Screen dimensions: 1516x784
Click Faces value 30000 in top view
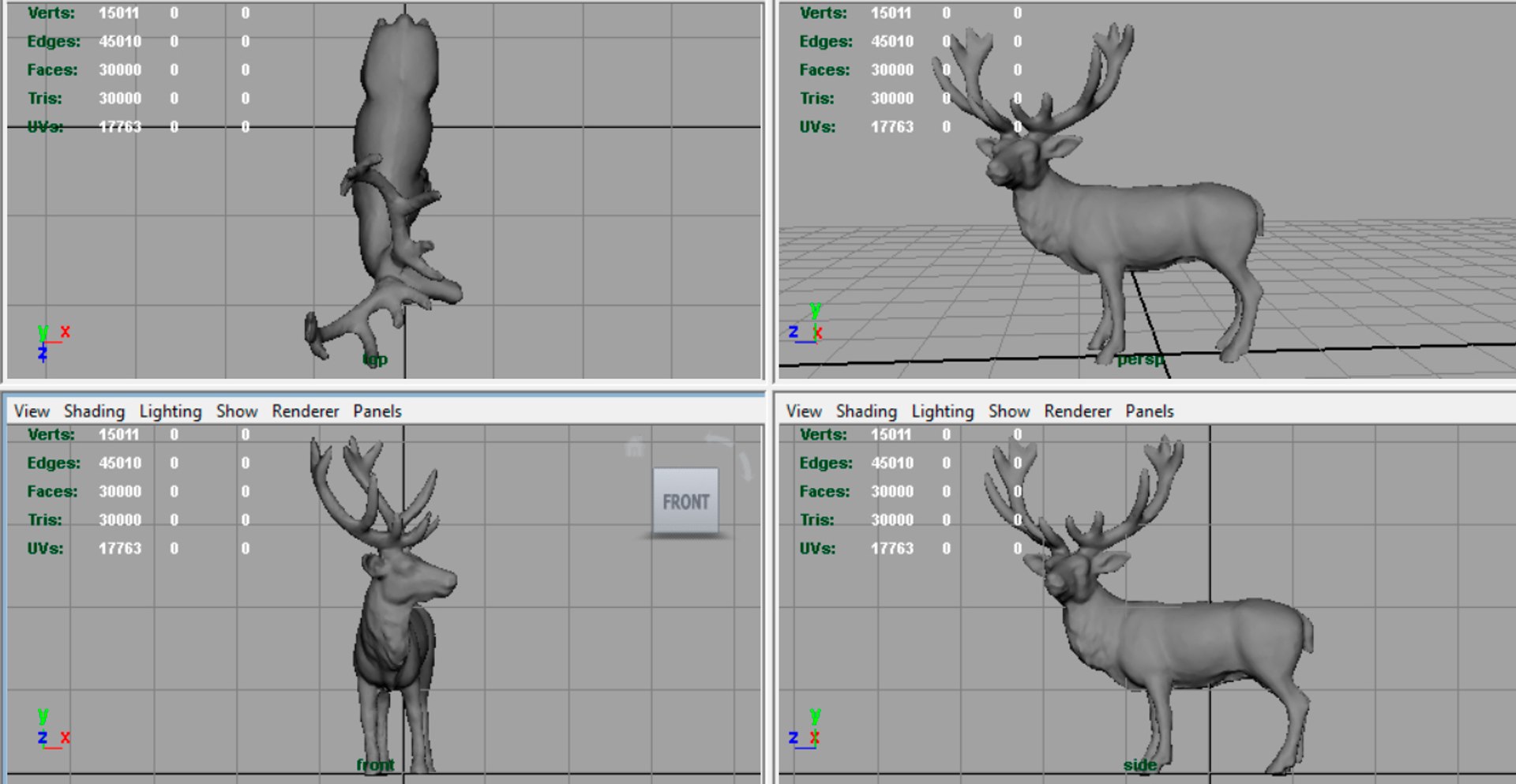coord(120,70)
